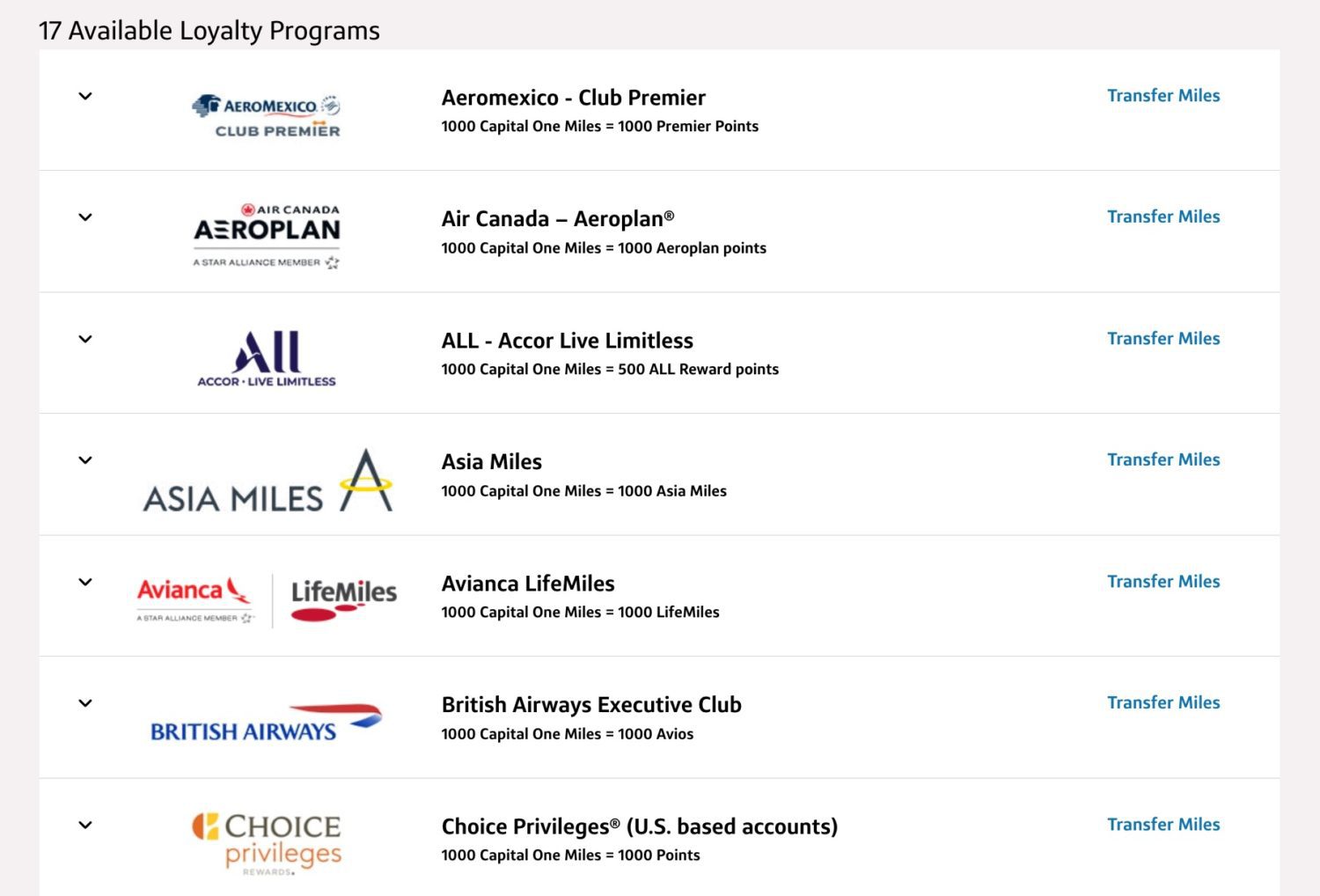Expand the Aeromexico Club Premier row
Screen dimensions: 1320x896
click(x=84, y=96)
